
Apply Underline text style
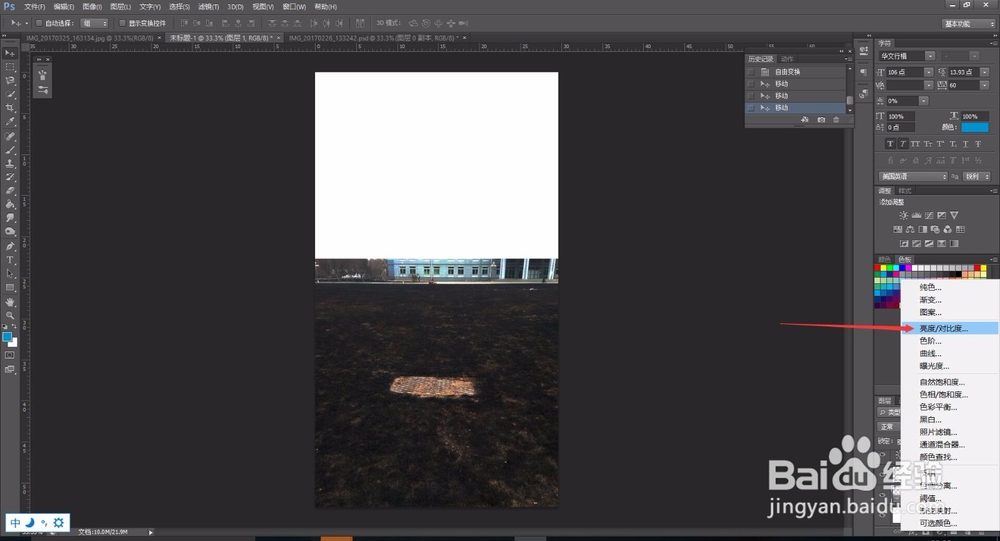click(966, 144)
